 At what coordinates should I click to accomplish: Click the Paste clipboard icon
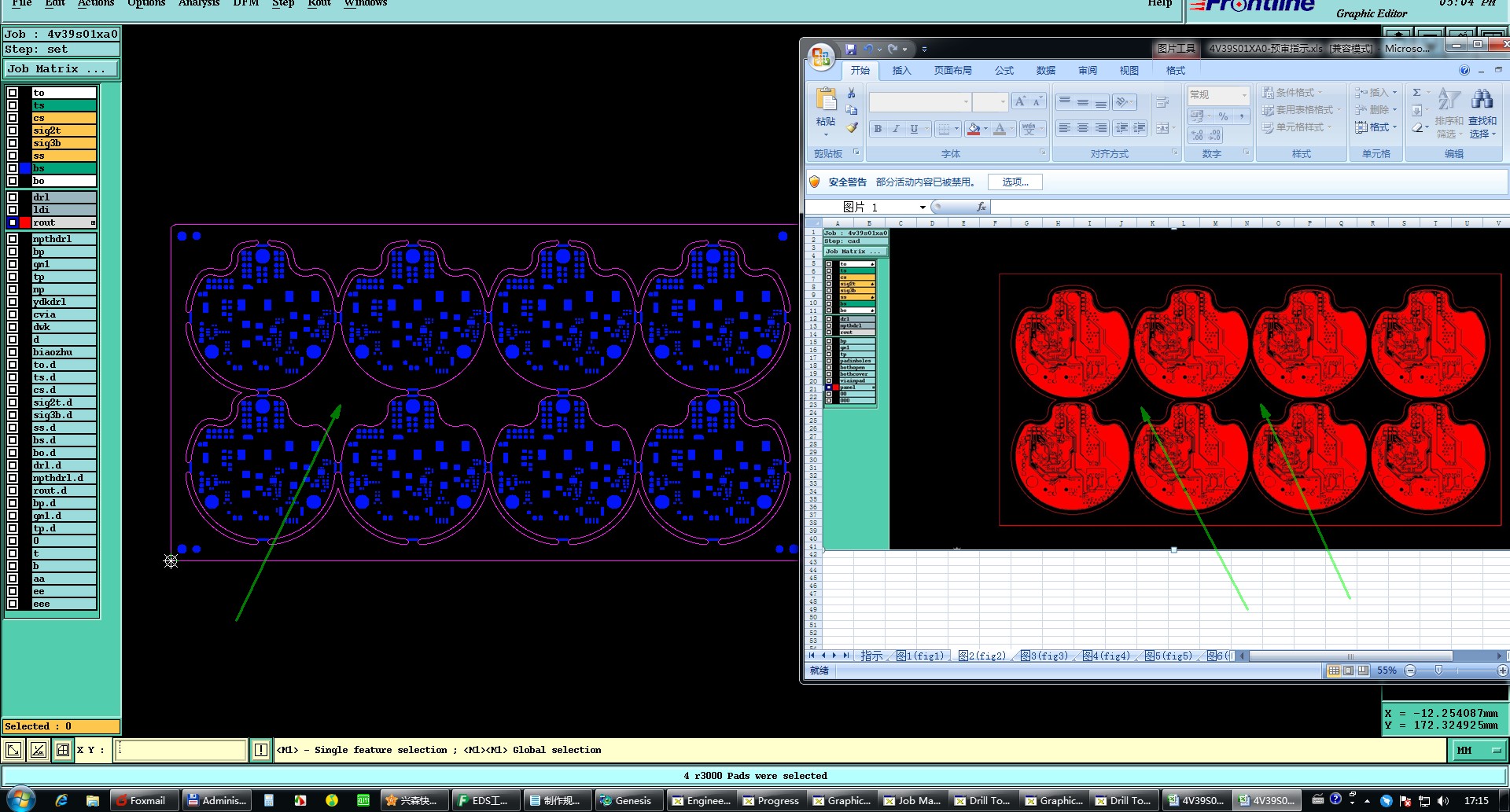tap(826, 99)
